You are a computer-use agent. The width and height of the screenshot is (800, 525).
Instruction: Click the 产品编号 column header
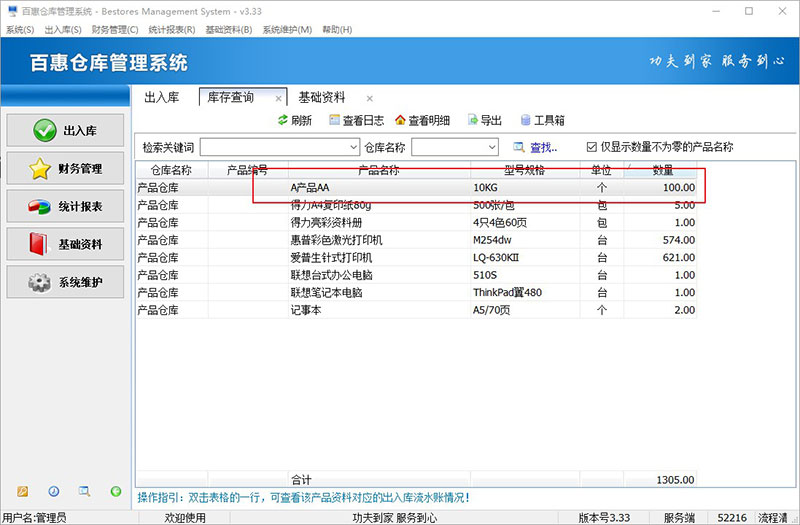point(248,170)
